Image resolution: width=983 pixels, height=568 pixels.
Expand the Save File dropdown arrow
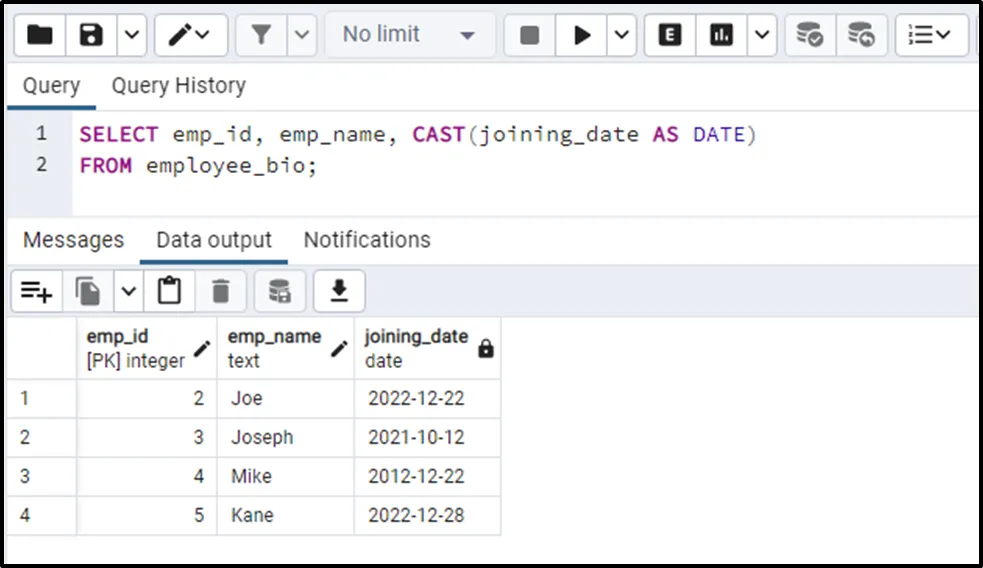click(132, 35)
